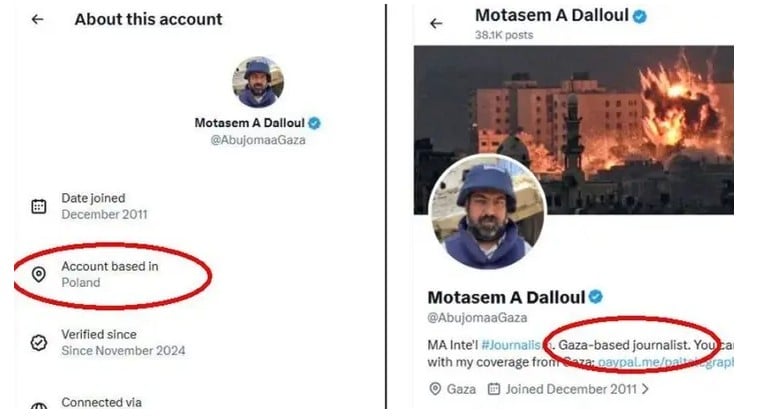Click the location pin beside Account based in
The width and height of the screenshot is (771, 420).
[x=39, y=274]
